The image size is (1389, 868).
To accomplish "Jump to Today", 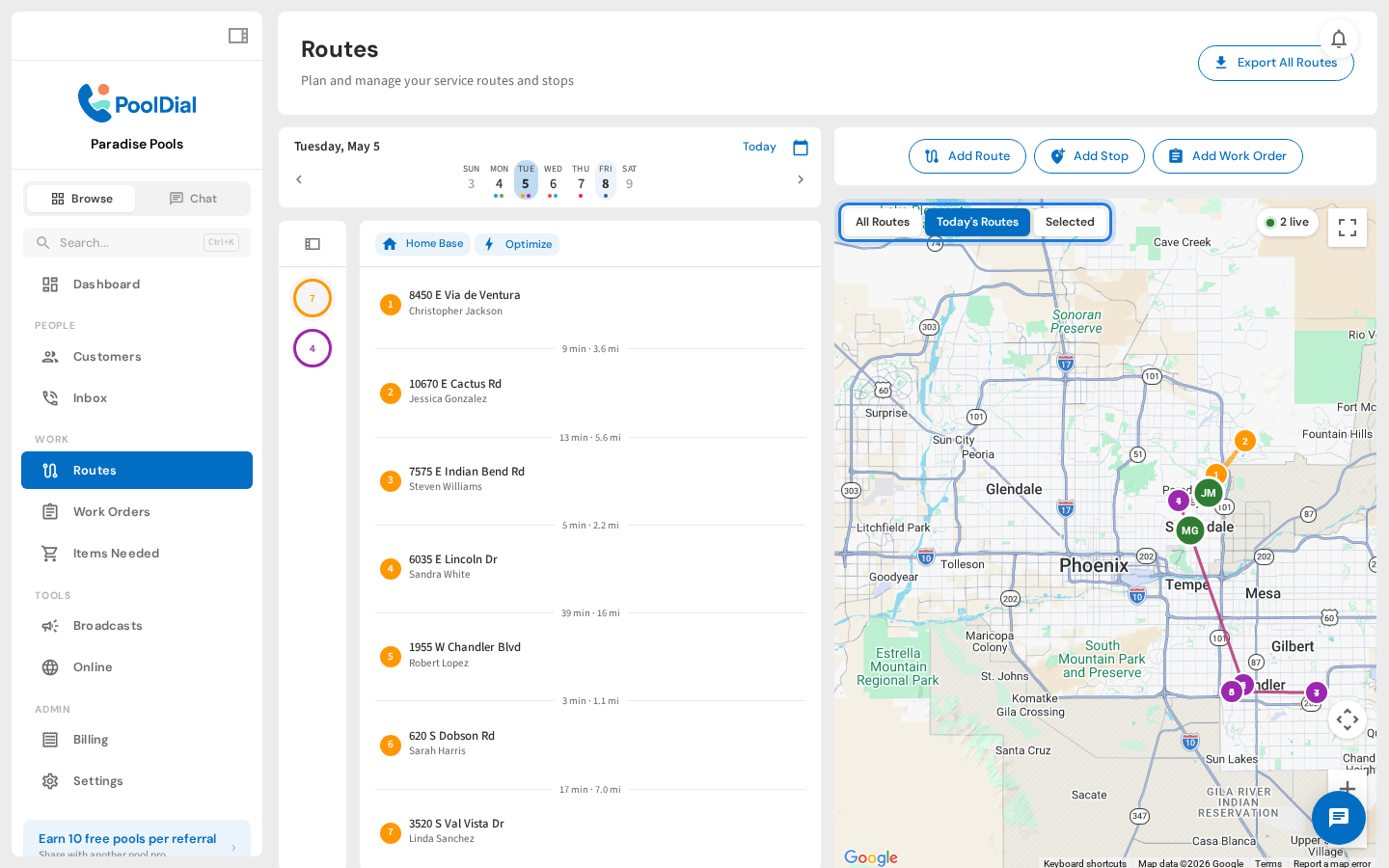I will pos(759,148).
